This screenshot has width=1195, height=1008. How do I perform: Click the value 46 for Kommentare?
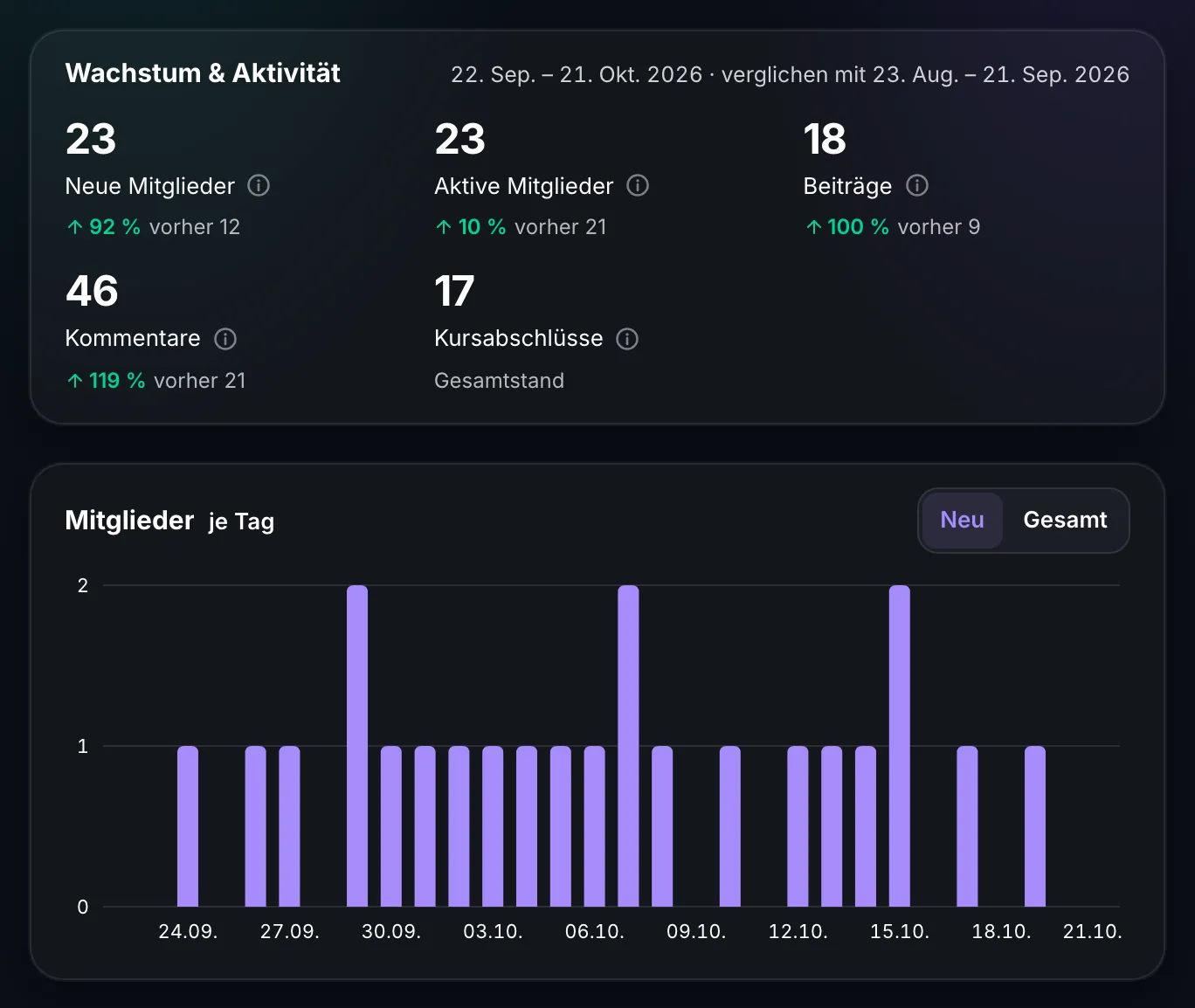tap(92, 291)
